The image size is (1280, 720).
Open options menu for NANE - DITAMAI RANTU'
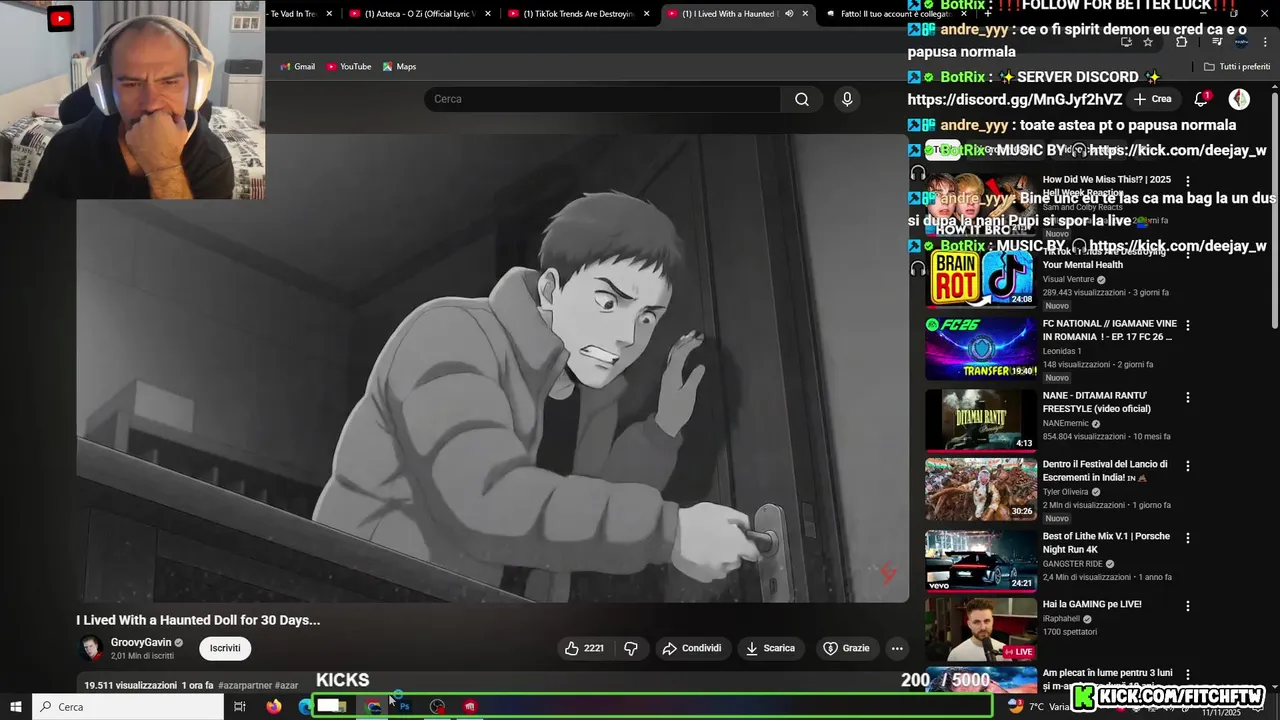tap(1188, 397)
